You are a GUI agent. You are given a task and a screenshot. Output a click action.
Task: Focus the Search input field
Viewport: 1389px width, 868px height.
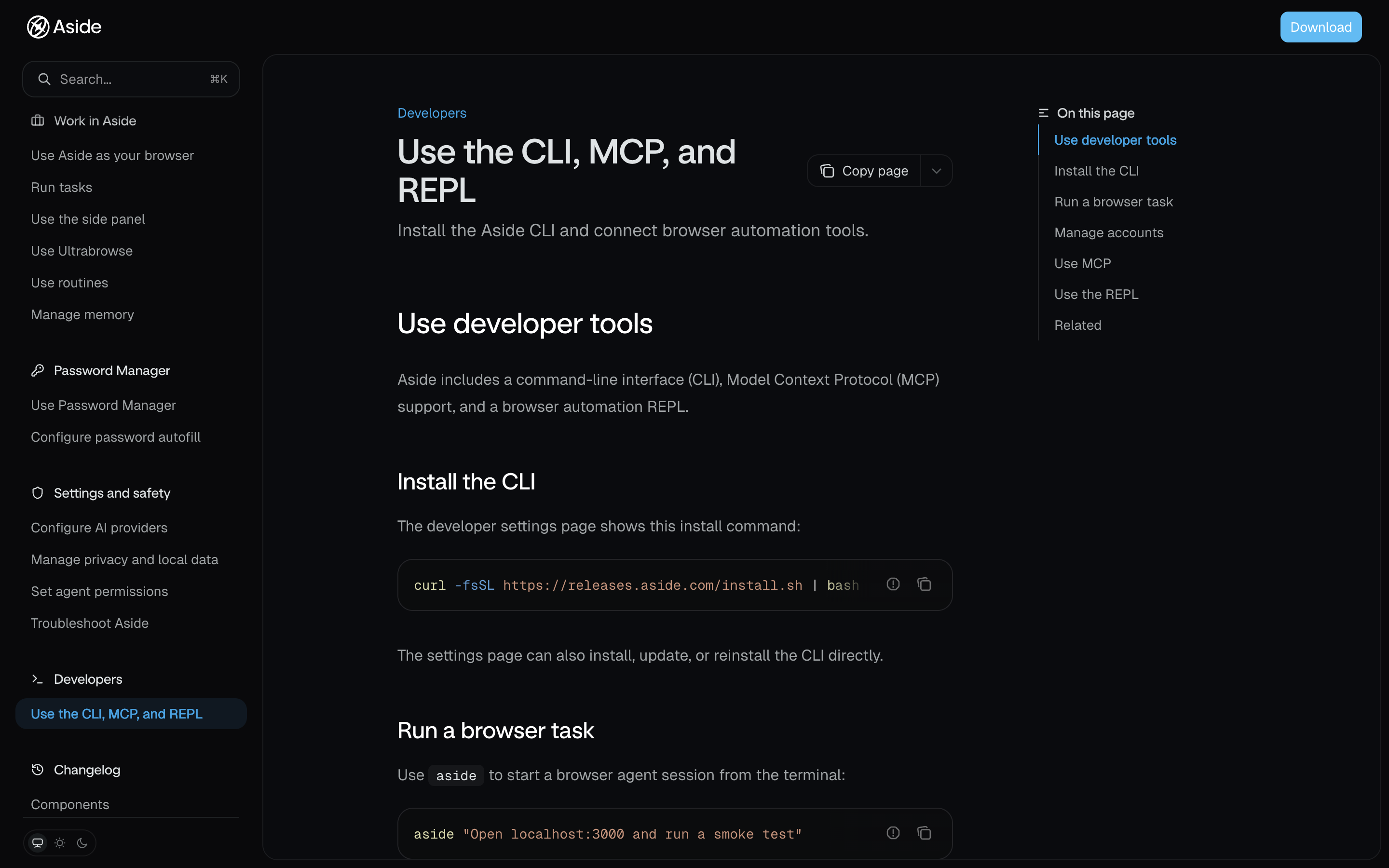131,79
